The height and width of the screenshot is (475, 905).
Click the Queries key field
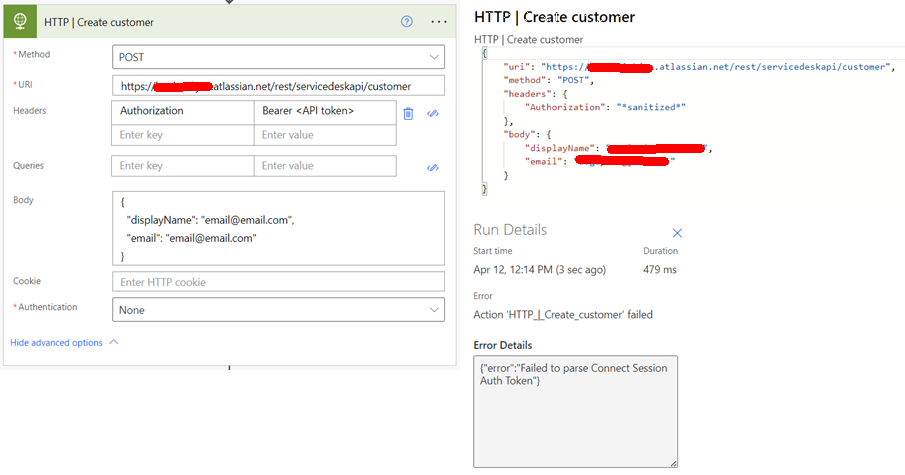point(182,166)
